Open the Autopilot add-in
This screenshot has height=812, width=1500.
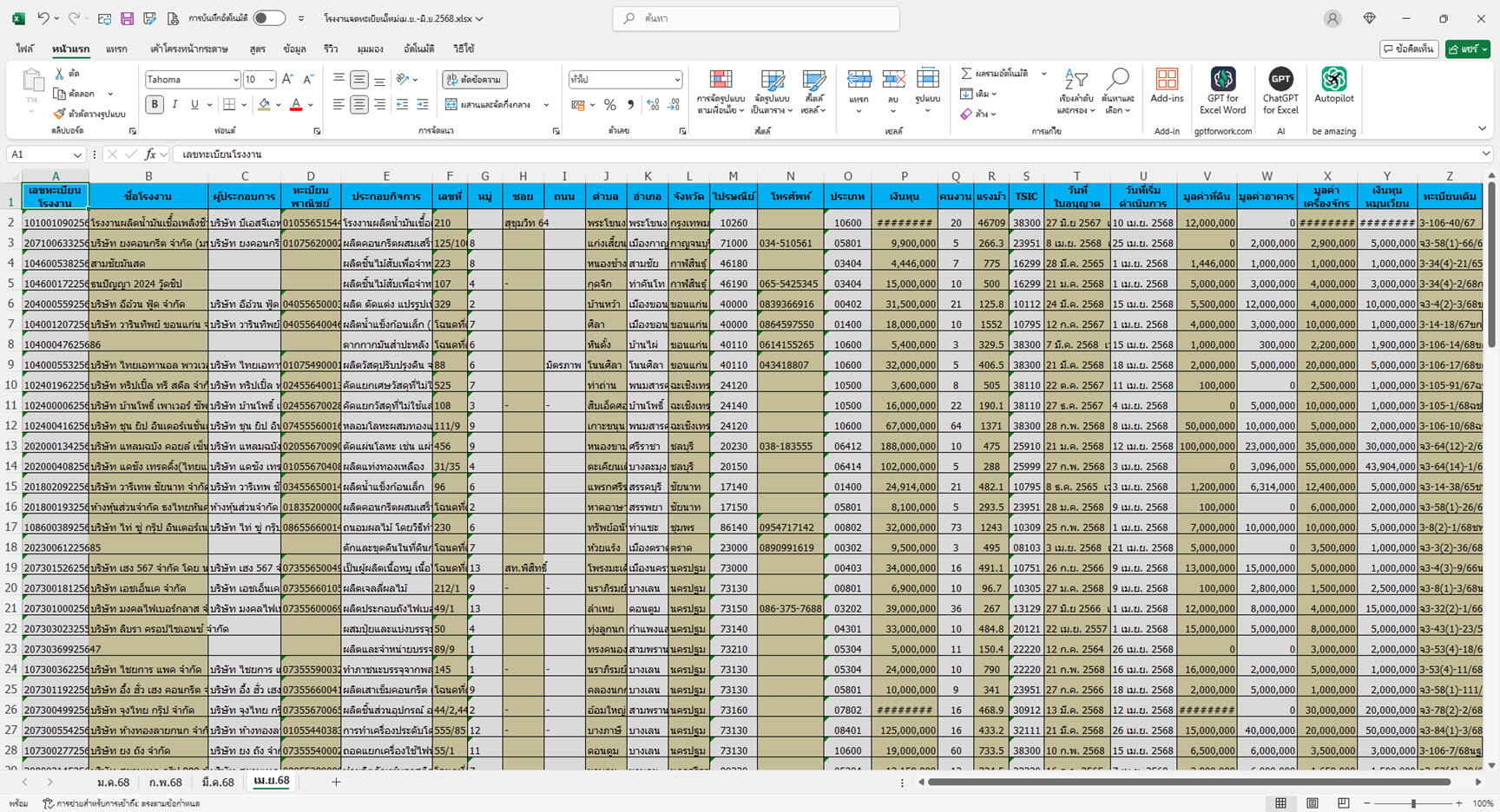point(1334,86)
